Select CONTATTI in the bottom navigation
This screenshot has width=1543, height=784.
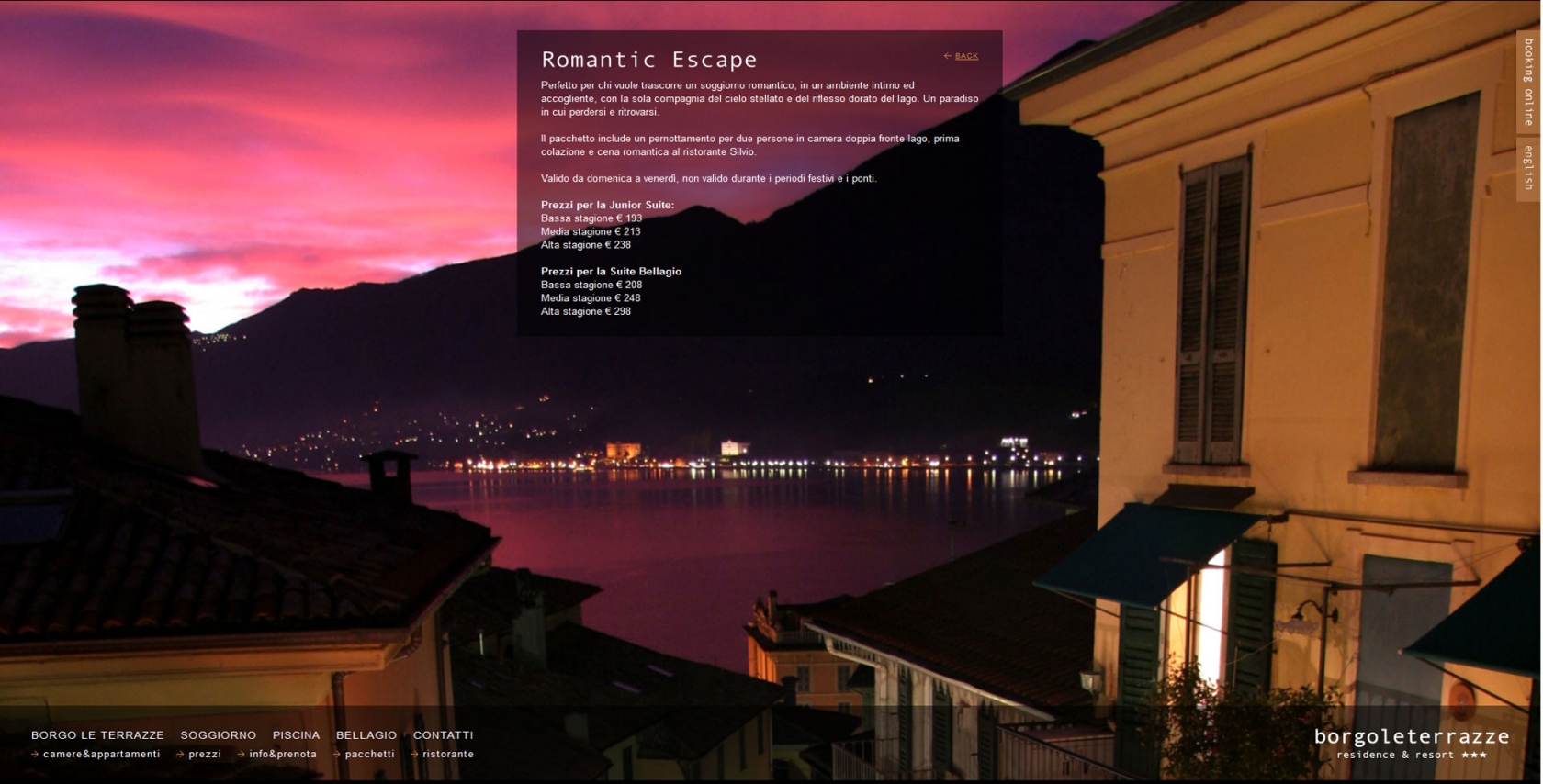[x=443, y=735]
